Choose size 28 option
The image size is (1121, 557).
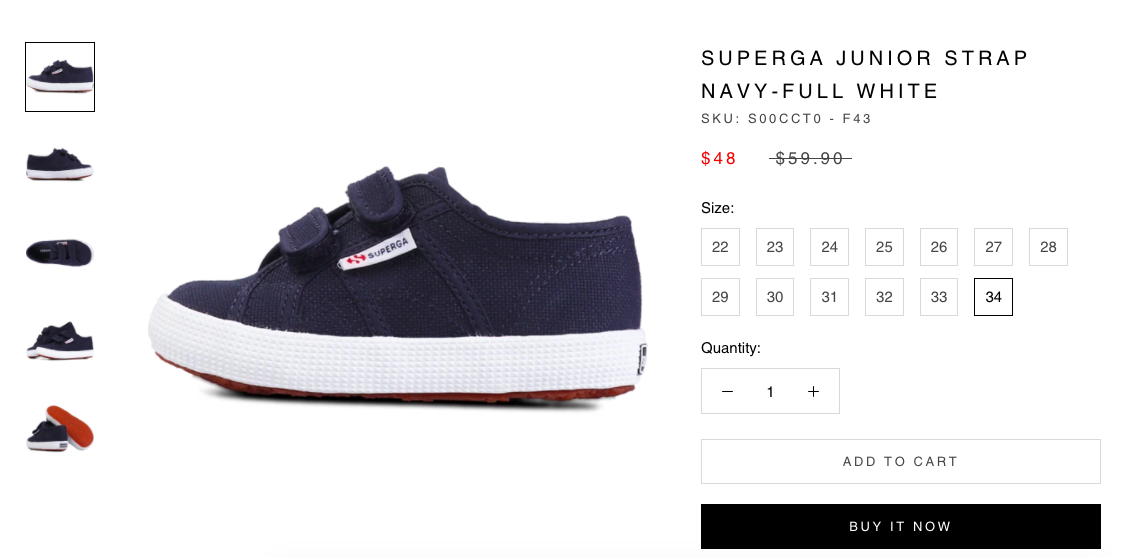(x=1048, y=247)
